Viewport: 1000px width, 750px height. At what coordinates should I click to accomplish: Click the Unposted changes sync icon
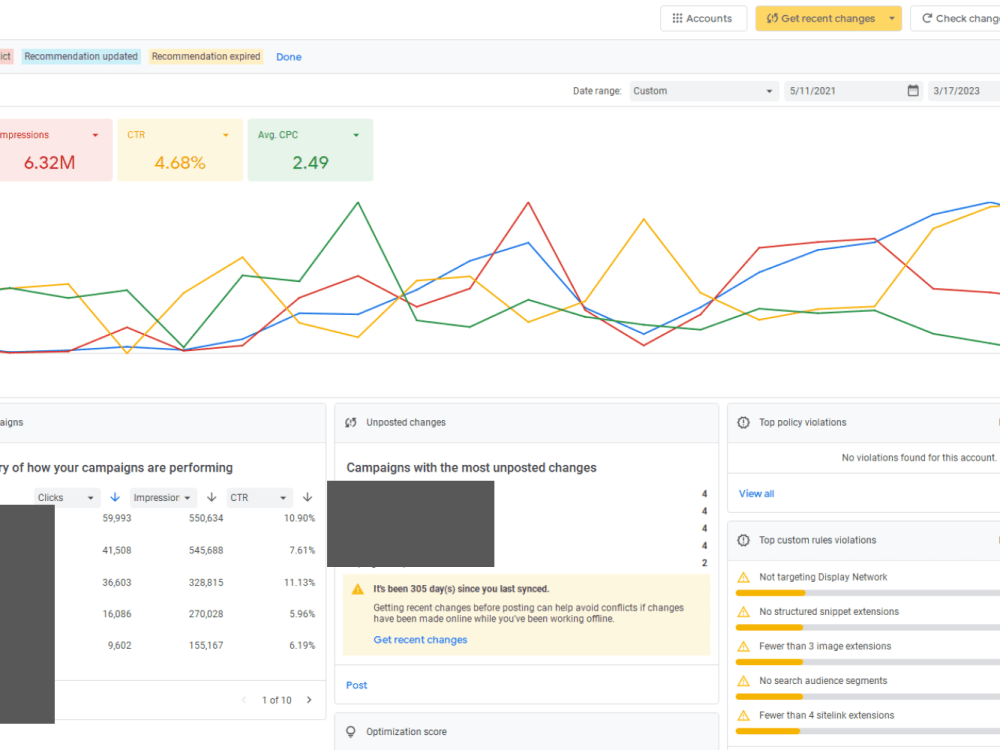[x=351, y=422]
